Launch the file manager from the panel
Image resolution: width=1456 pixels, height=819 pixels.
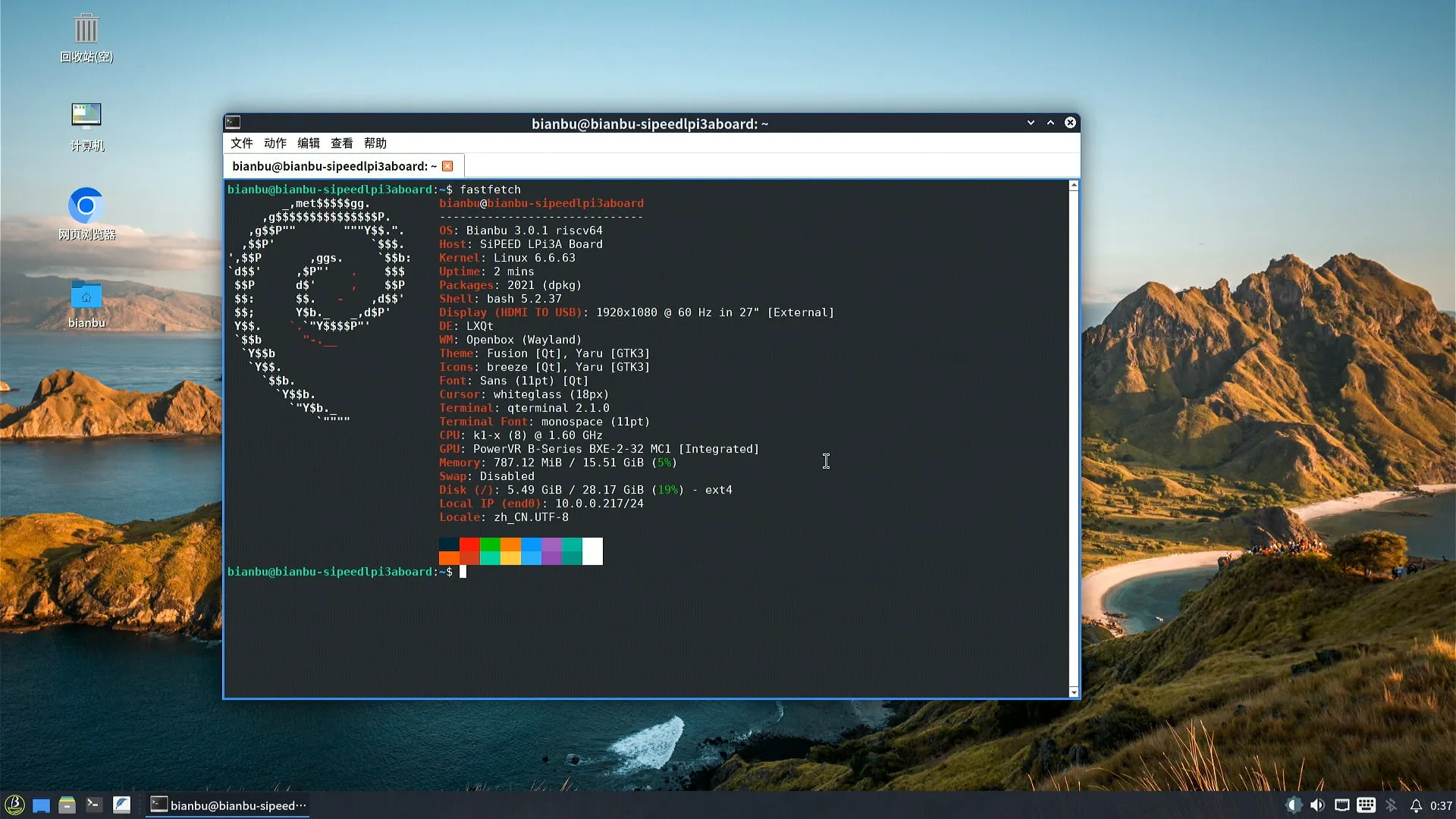tap(67, 805)
